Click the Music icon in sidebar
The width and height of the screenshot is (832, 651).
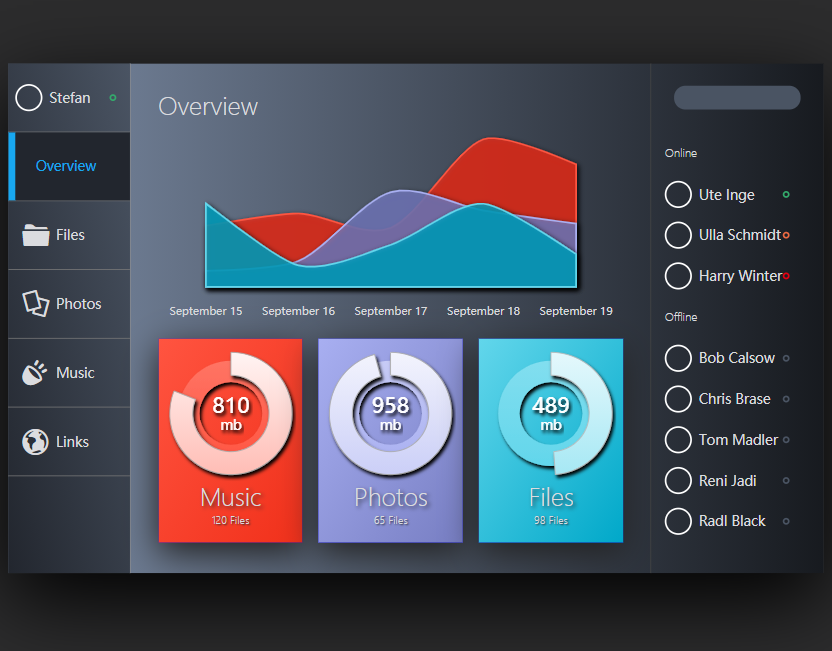[35, 373]
